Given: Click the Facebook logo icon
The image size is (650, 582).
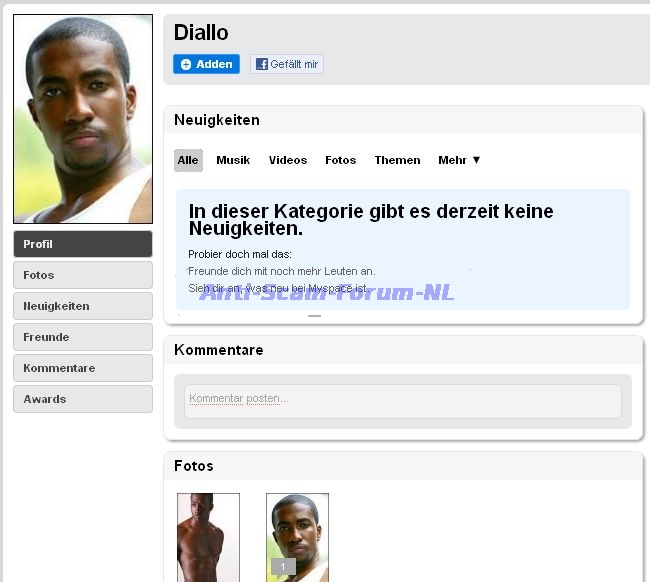Looking at the screenshot, I should (x=262, y=64).
